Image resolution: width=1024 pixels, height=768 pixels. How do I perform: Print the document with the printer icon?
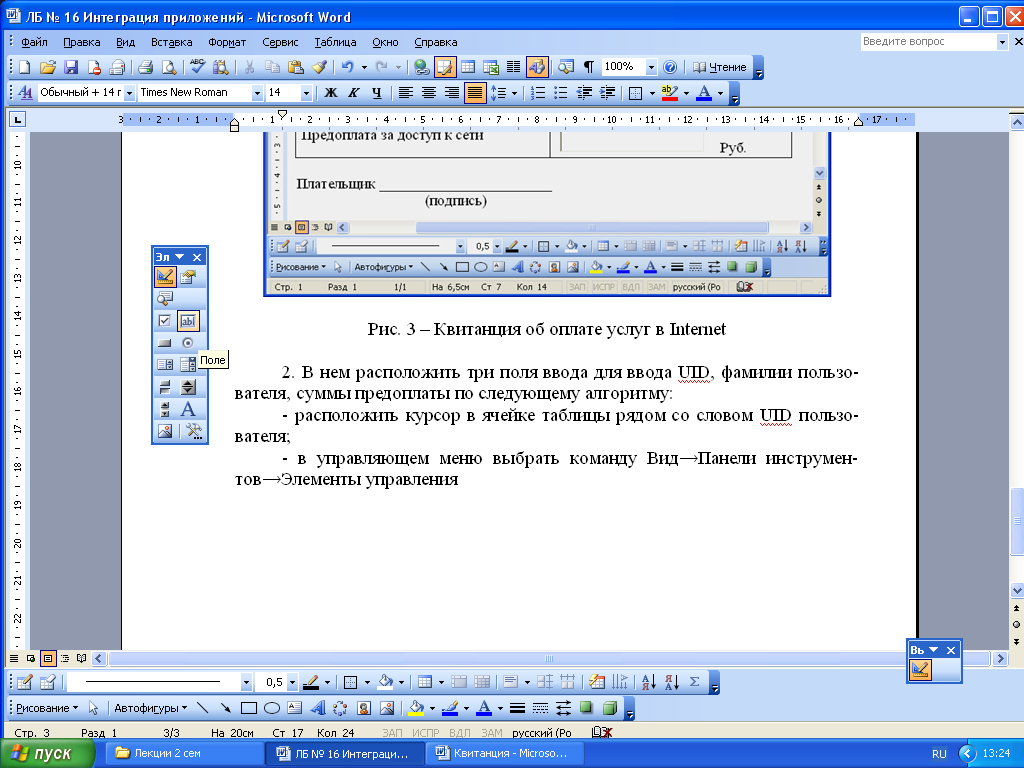tap(146, 67)
